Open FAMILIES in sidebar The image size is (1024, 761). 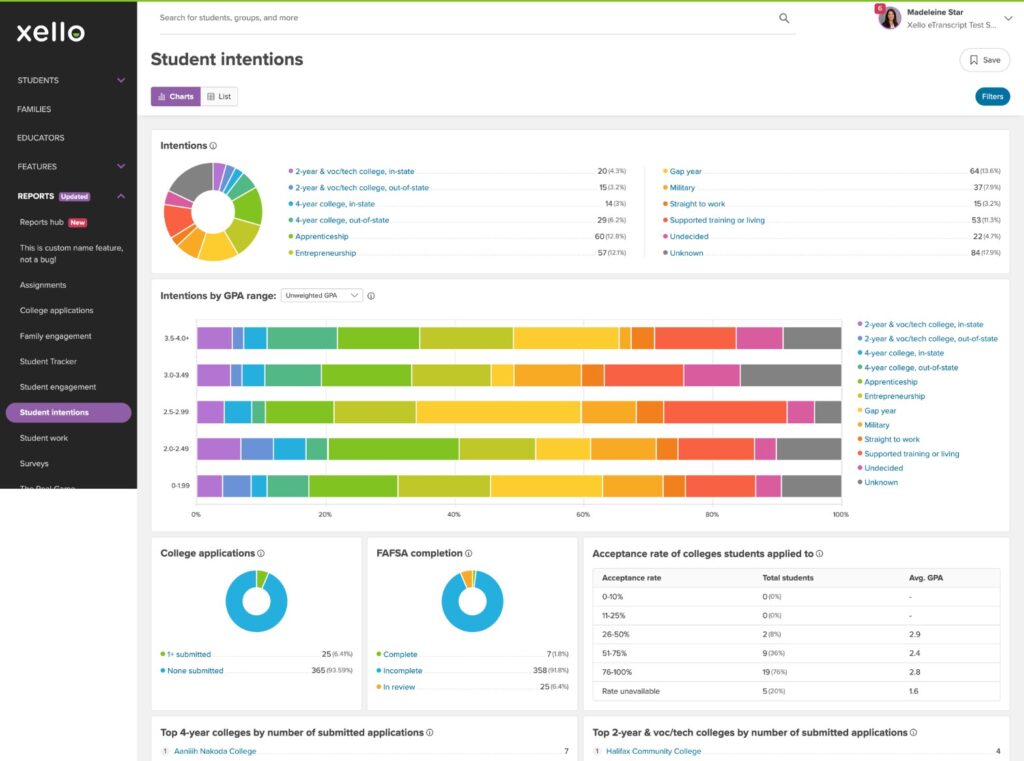(x=34, y=109)
